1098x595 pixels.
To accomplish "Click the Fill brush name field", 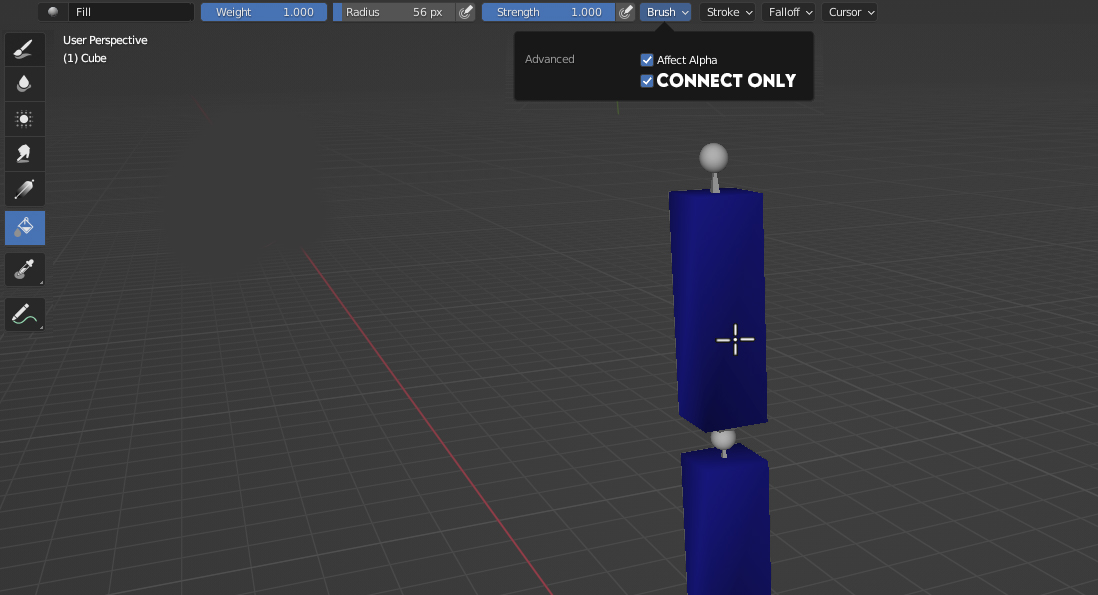I will pyautogui.click(x=131, y=12).
